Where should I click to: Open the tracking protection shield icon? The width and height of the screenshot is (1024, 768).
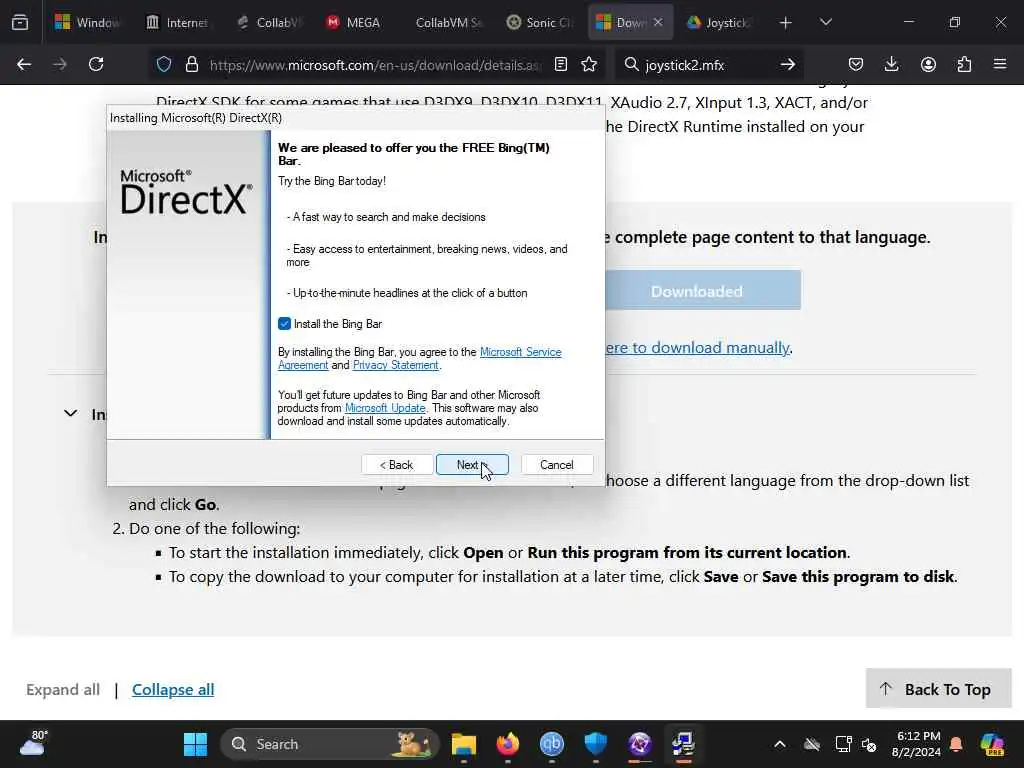pos(164,64)
